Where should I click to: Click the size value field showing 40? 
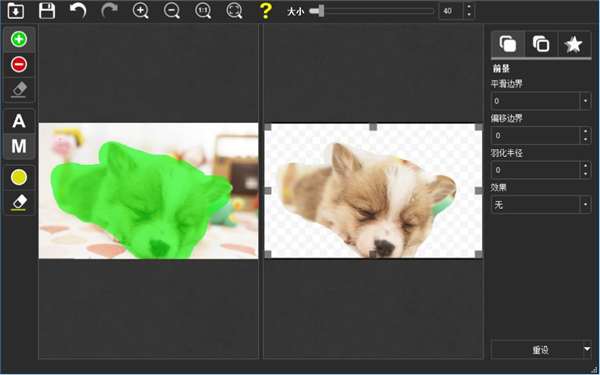point(451,11)
